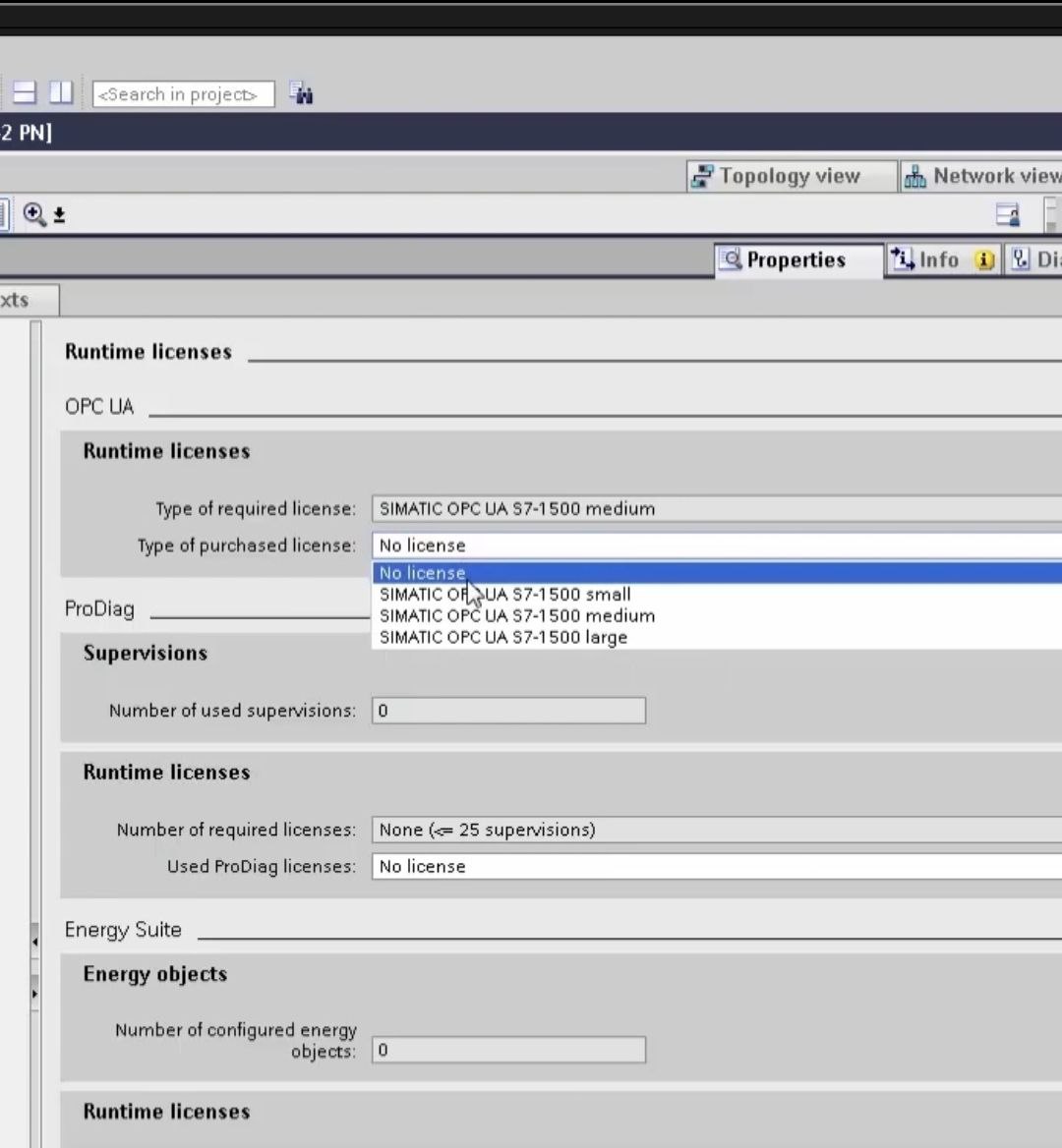
Task: Click the panel options icon at toolbar right
Action: [x=1008, y=214]
